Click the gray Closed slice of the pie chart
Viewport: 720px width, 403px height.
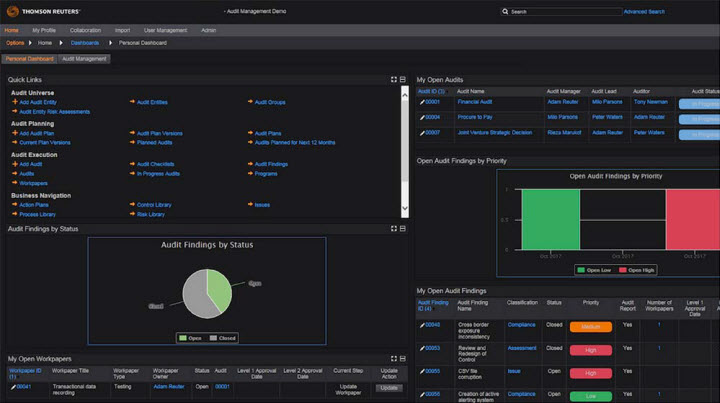(195, 295)
